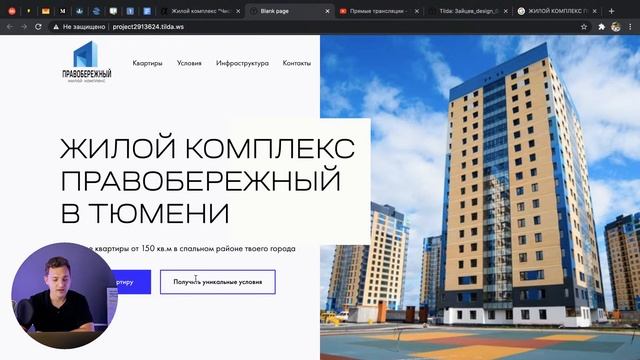
Task: Close the last ЖИЛОЙ КОМПЛЕКС tab
Action: tap(595, 11)
